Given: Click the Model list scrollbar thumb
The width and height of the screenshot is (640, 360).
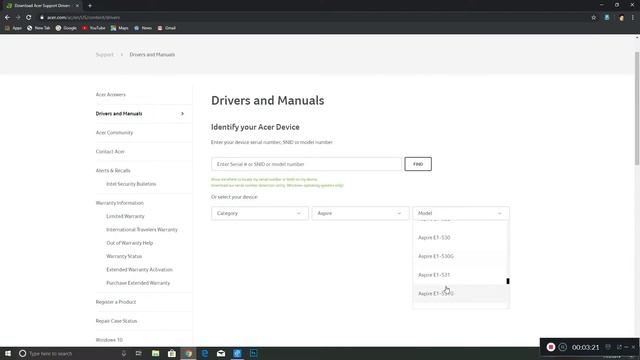Looking at the screenshot, I should (508, 281).
